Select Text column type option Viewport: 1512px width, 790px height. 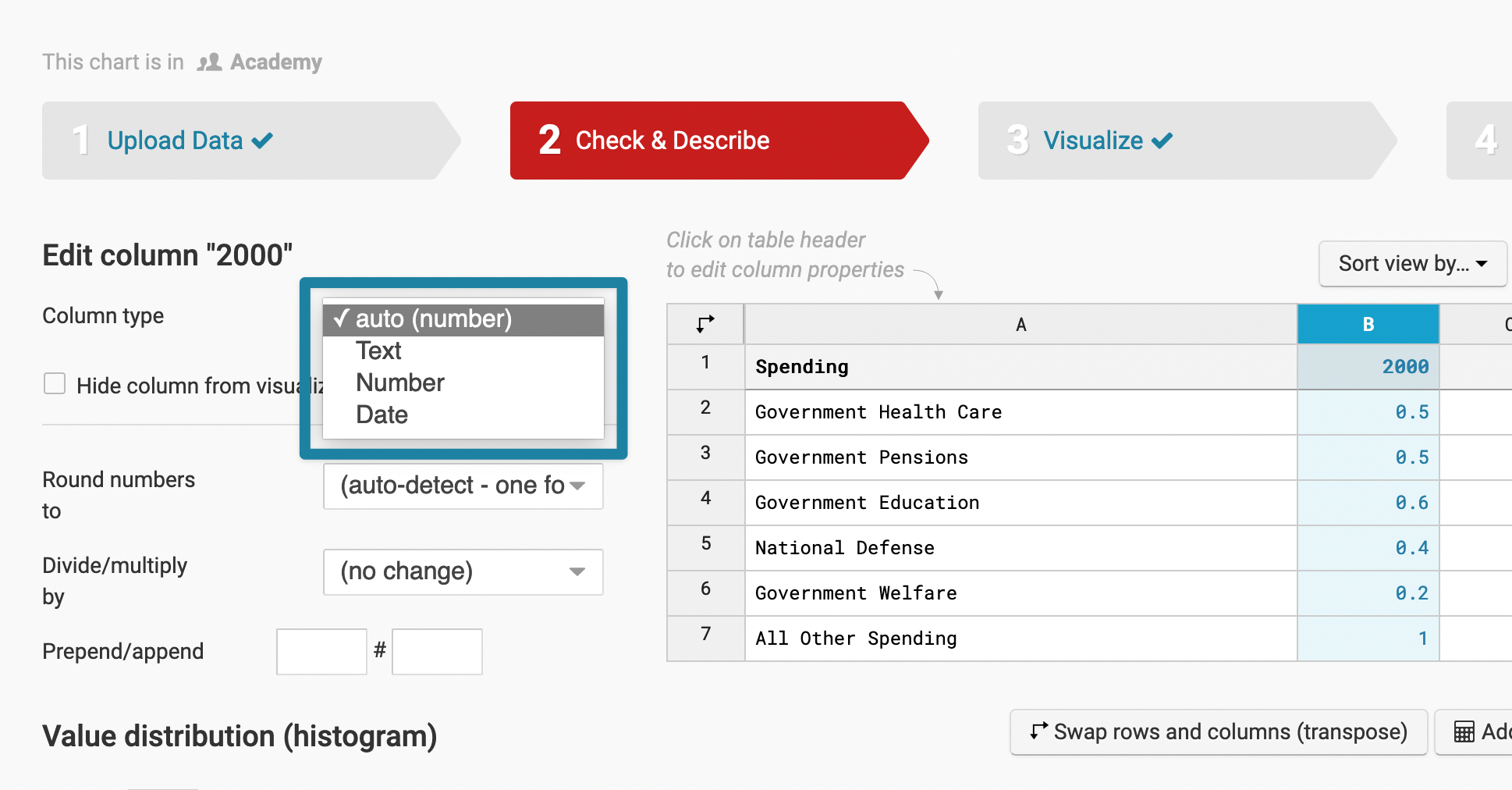pyautogui.click(x=379, y=351)
